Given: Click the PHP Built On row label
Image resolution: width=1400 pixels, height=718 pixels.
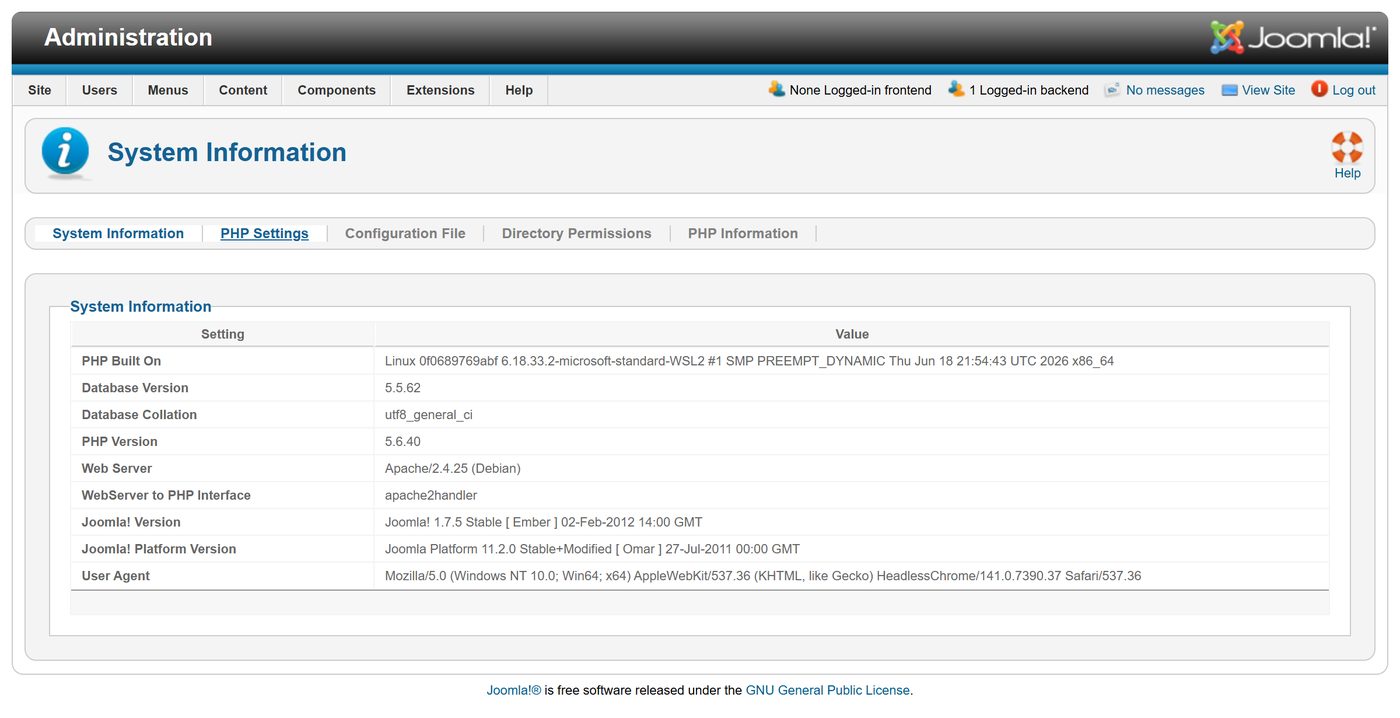Looking at the screenshot, I should pos(121,361).
